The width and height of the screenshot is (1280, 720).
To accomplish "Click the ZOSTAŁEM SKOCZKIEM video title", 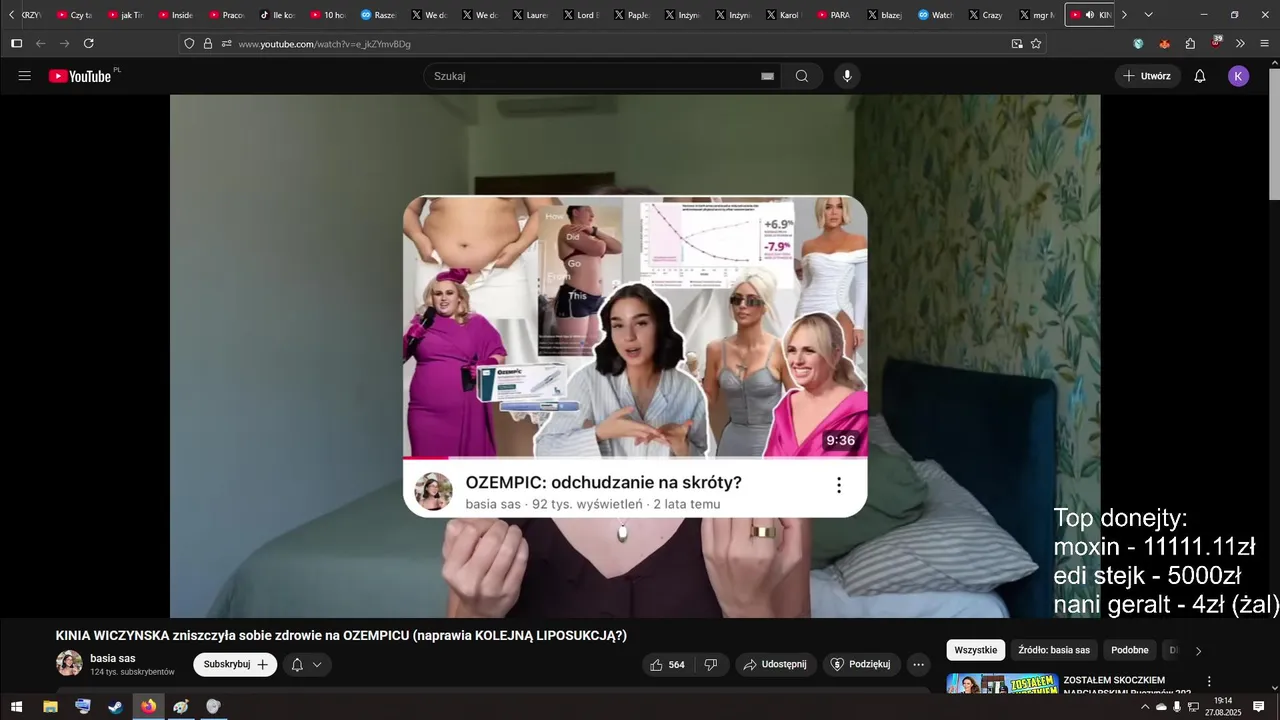I will coord(1127,686).
